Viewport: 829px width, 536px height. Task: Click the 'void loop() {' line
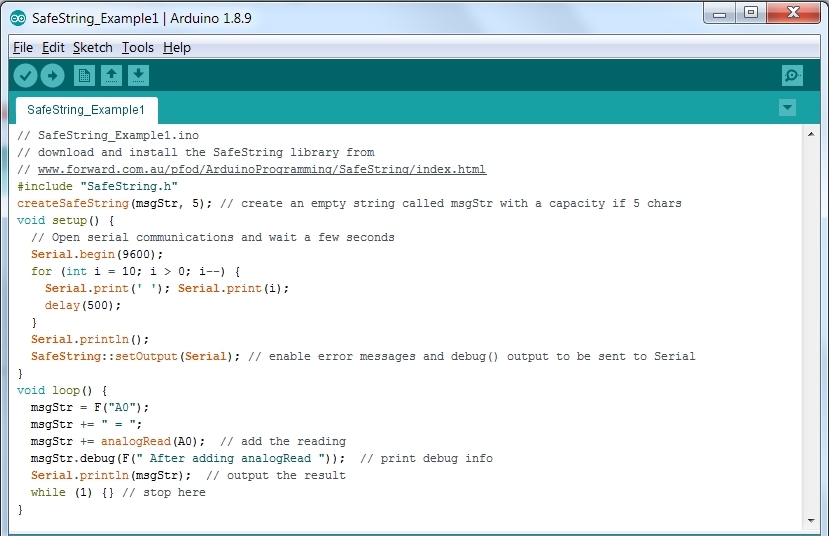pyautogui.click(x=62, y=390)
